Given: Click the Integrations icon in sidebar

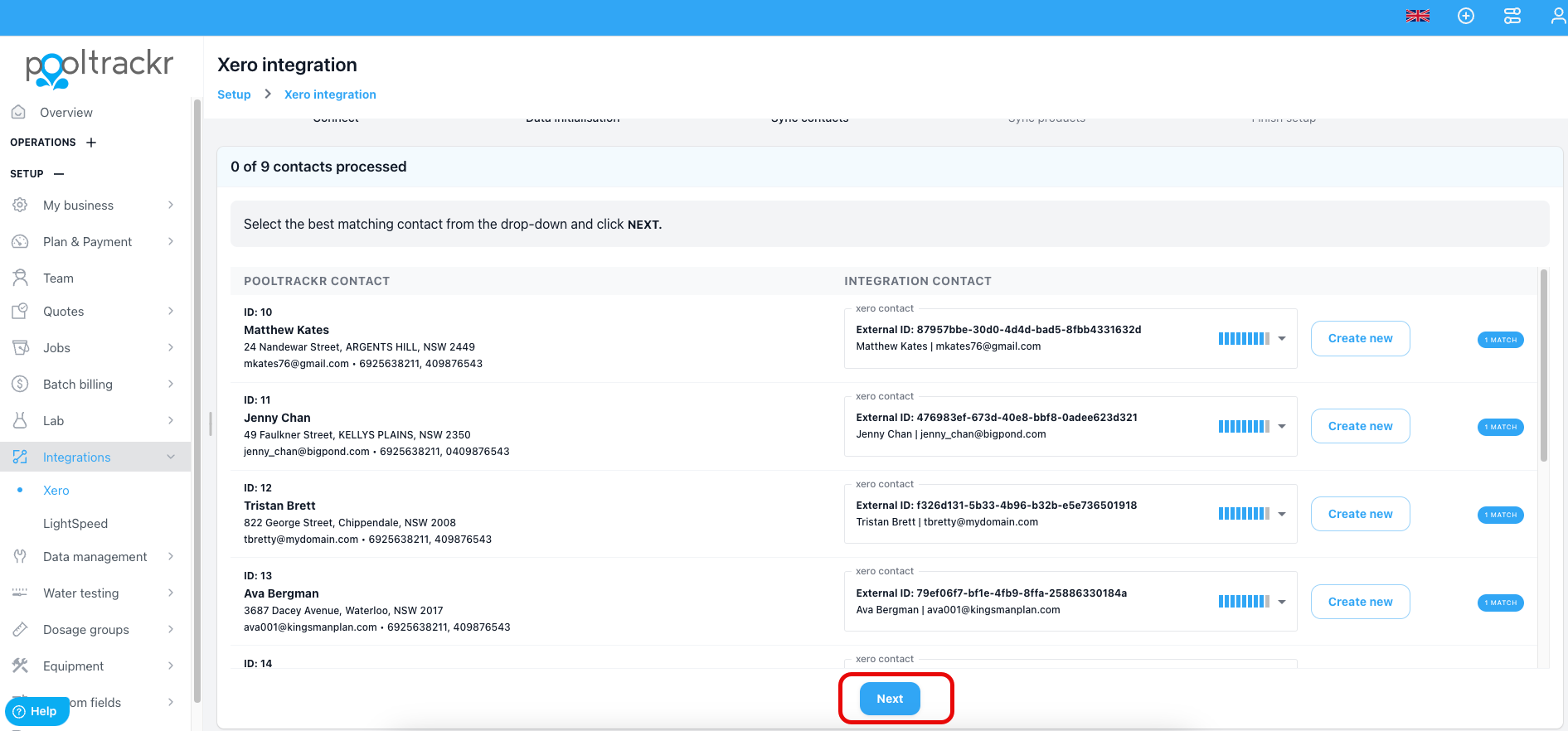Looking at the screenshot, I should point(20,457).
